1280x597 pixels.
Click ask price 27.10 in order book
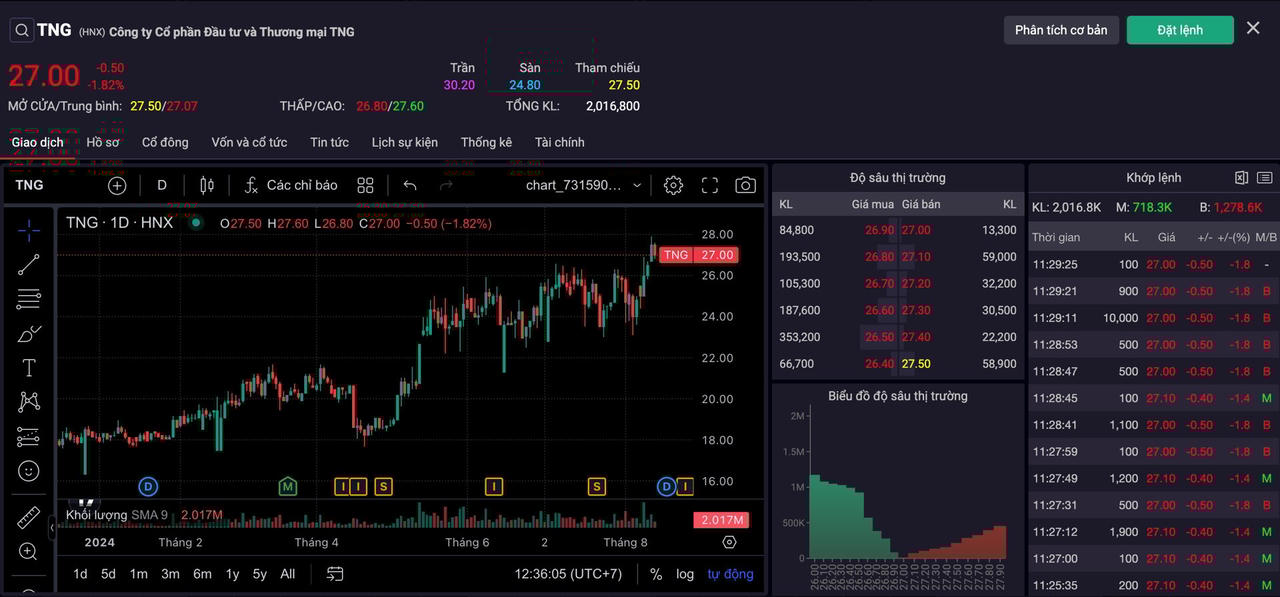tap(916, 257)
